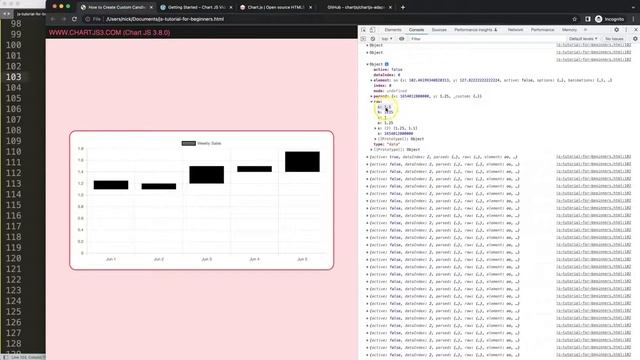Click the Jun 4 bar in chart
Screen dimensions: 640x360
tap(254, 169)
